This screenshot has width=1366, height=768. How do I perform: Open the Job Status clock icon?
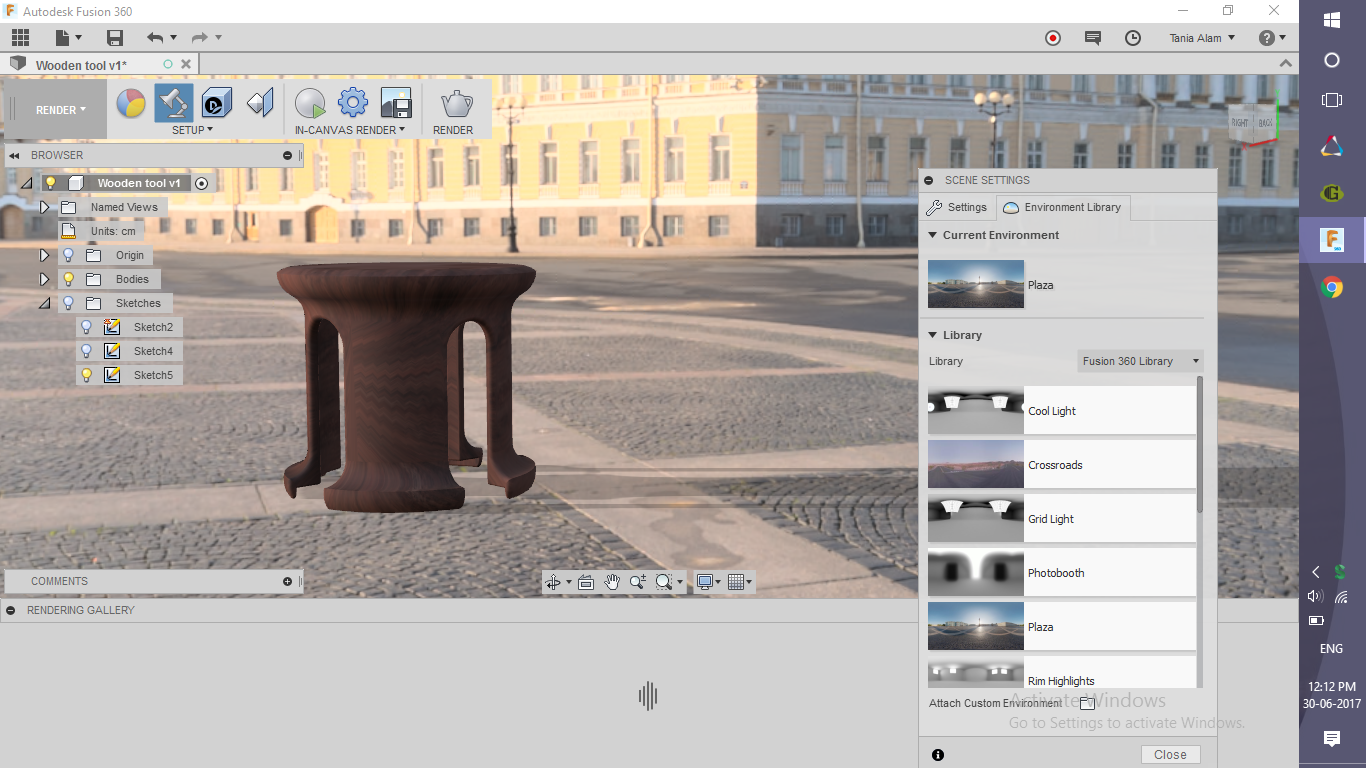(1133, 38)
